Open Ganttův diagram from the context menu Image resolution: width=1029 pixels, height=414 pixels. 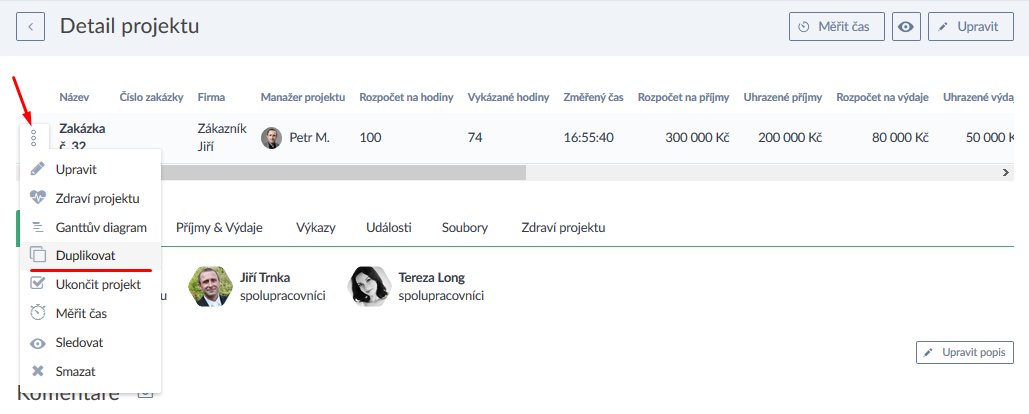click(x=101, y=227)
